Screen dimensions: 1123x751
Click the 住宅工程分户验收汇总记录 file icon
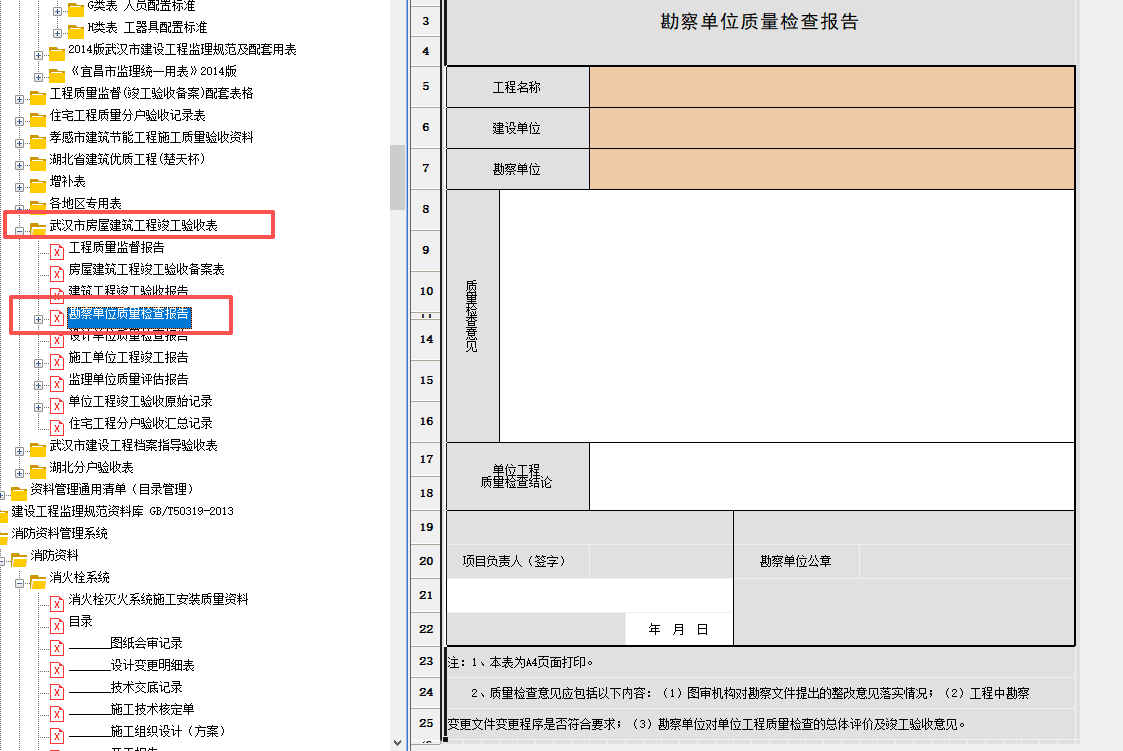57,424
